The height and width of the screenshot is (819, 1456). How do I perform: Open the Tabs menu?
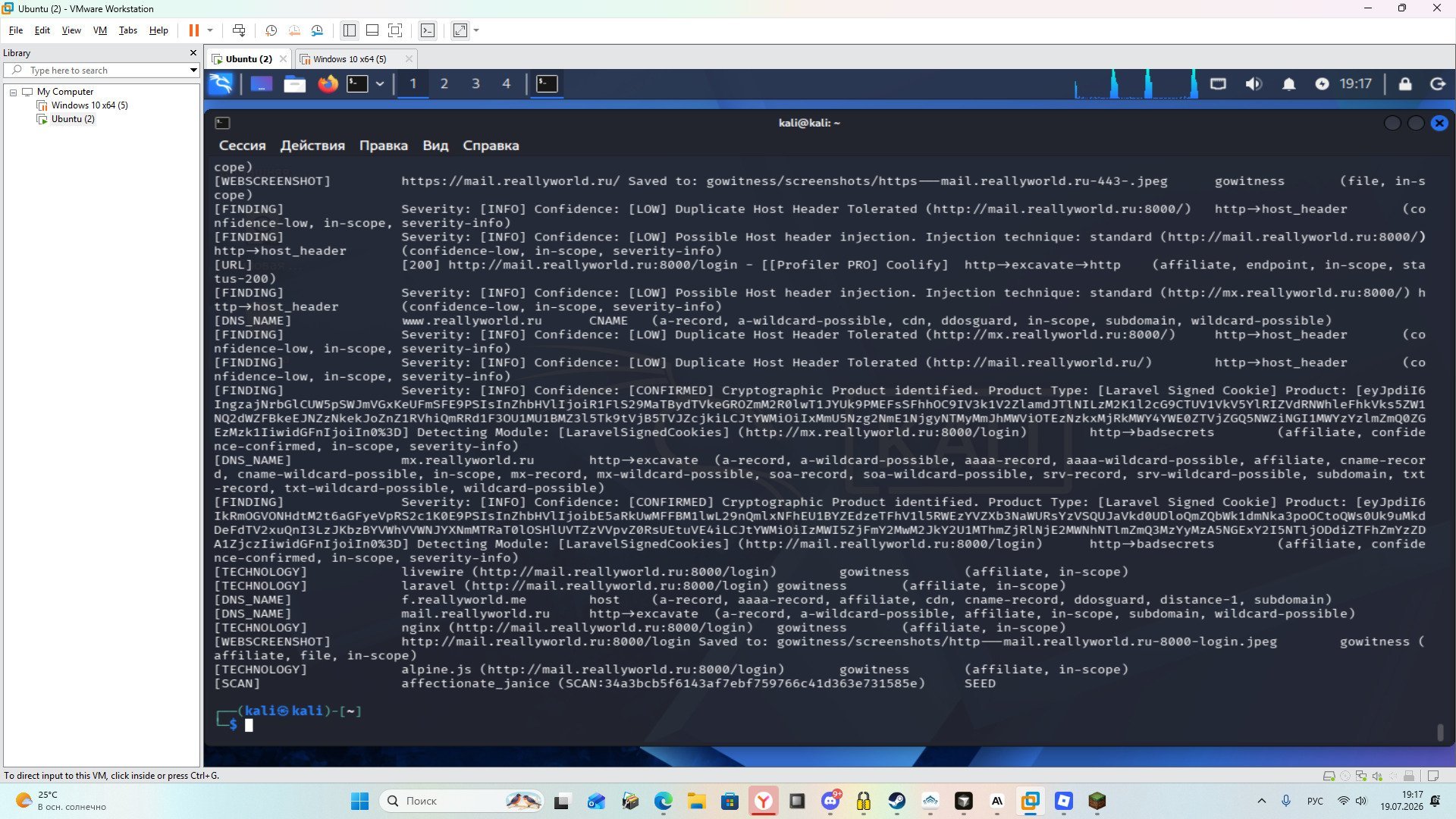point(128,30)
